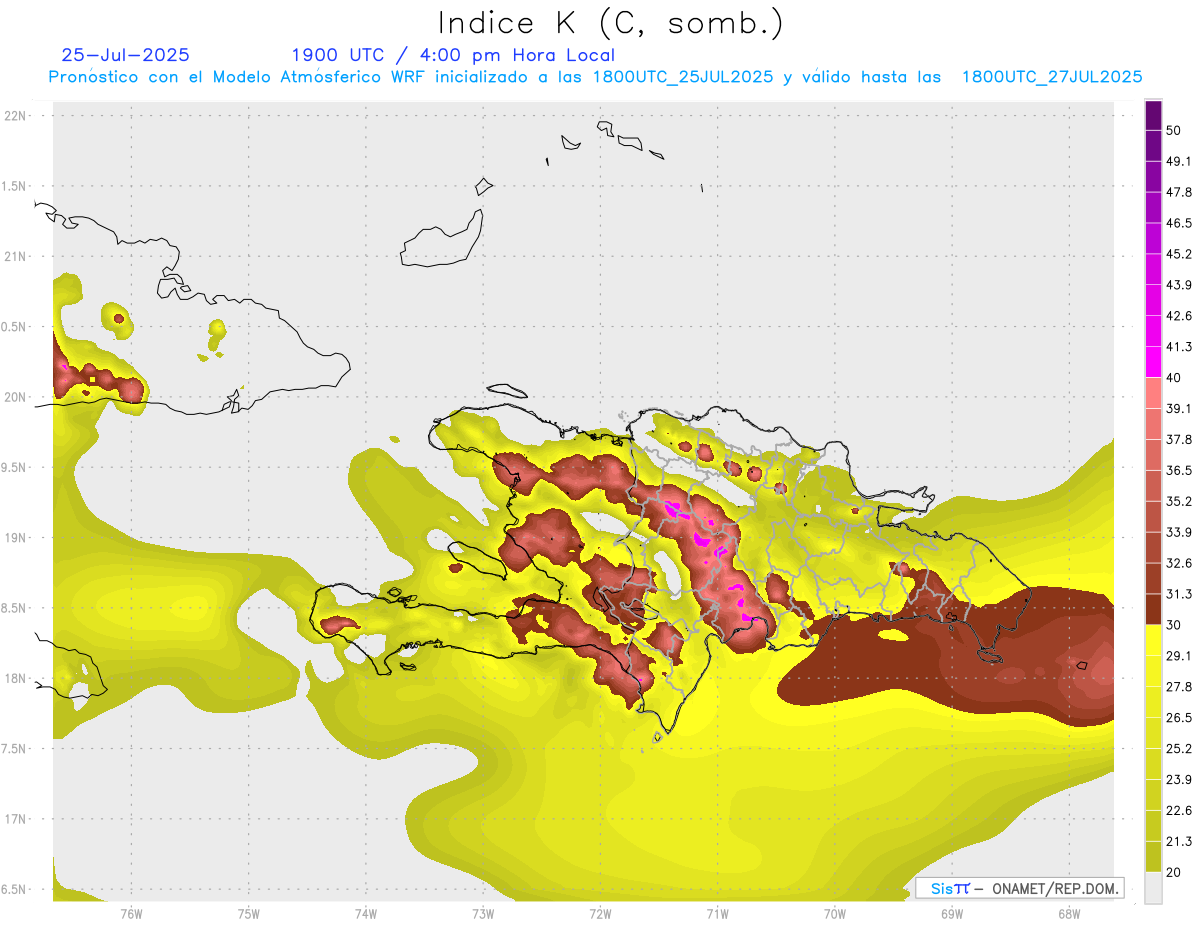Pick the salmon swatch between 39.1 and 40
The height and width of the screenshot is (927, 1200).
[x=1153, y=393]
